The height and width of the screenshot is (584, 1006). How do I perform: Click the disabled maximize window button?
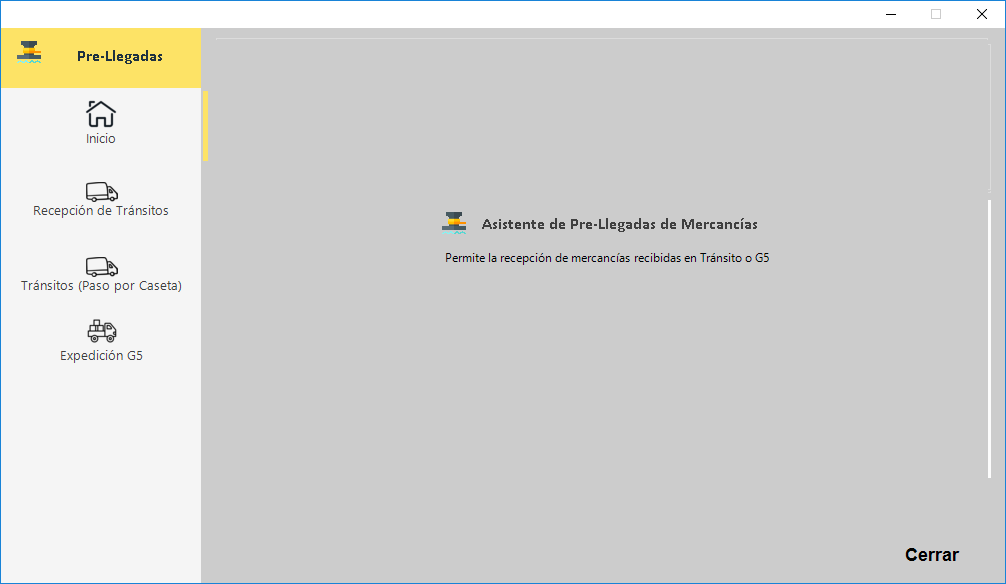pos(936,14)
